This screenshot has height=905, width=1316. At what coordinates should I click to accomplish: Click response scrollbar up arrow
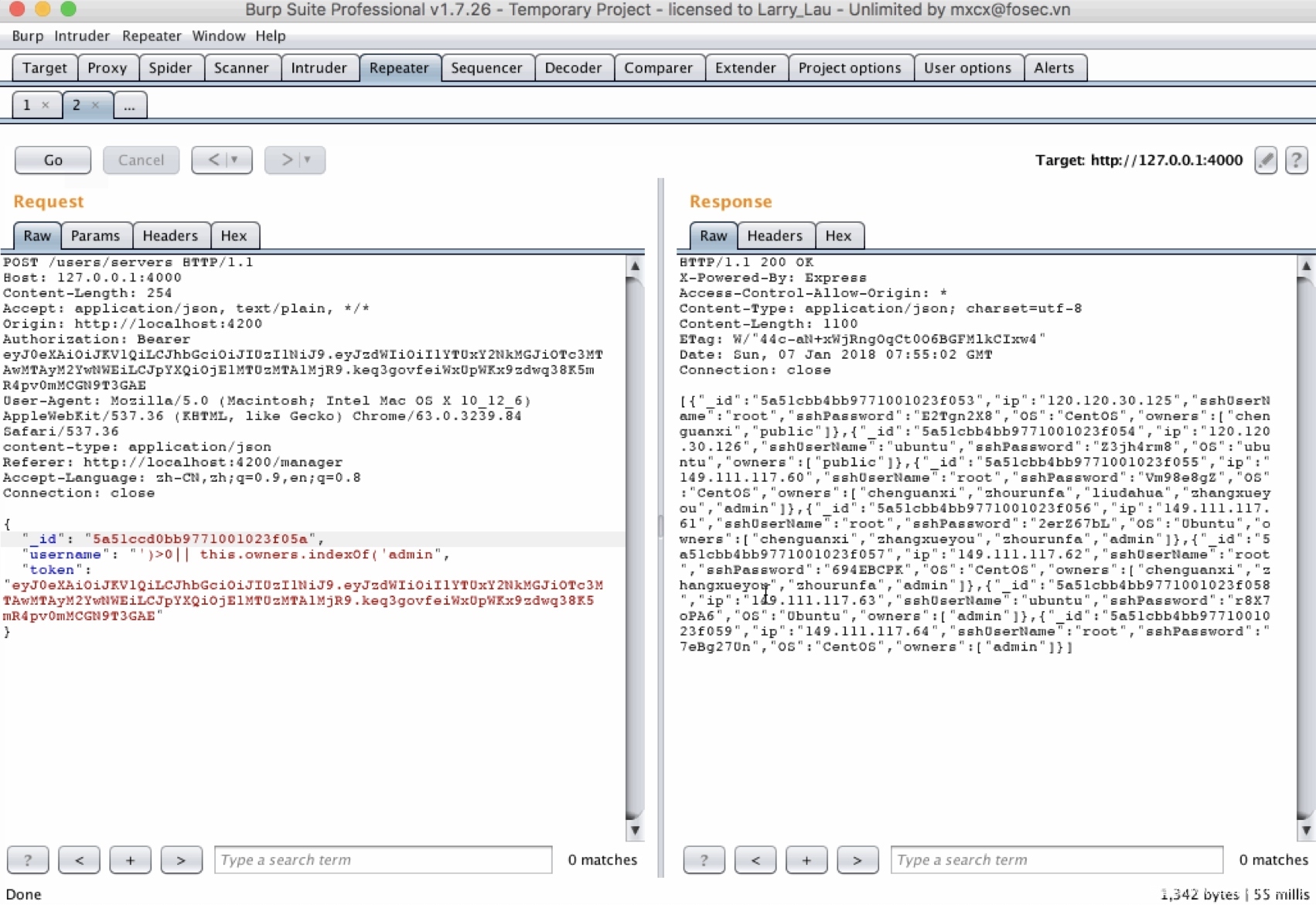pyautogui.click(x=1306, y=265)
